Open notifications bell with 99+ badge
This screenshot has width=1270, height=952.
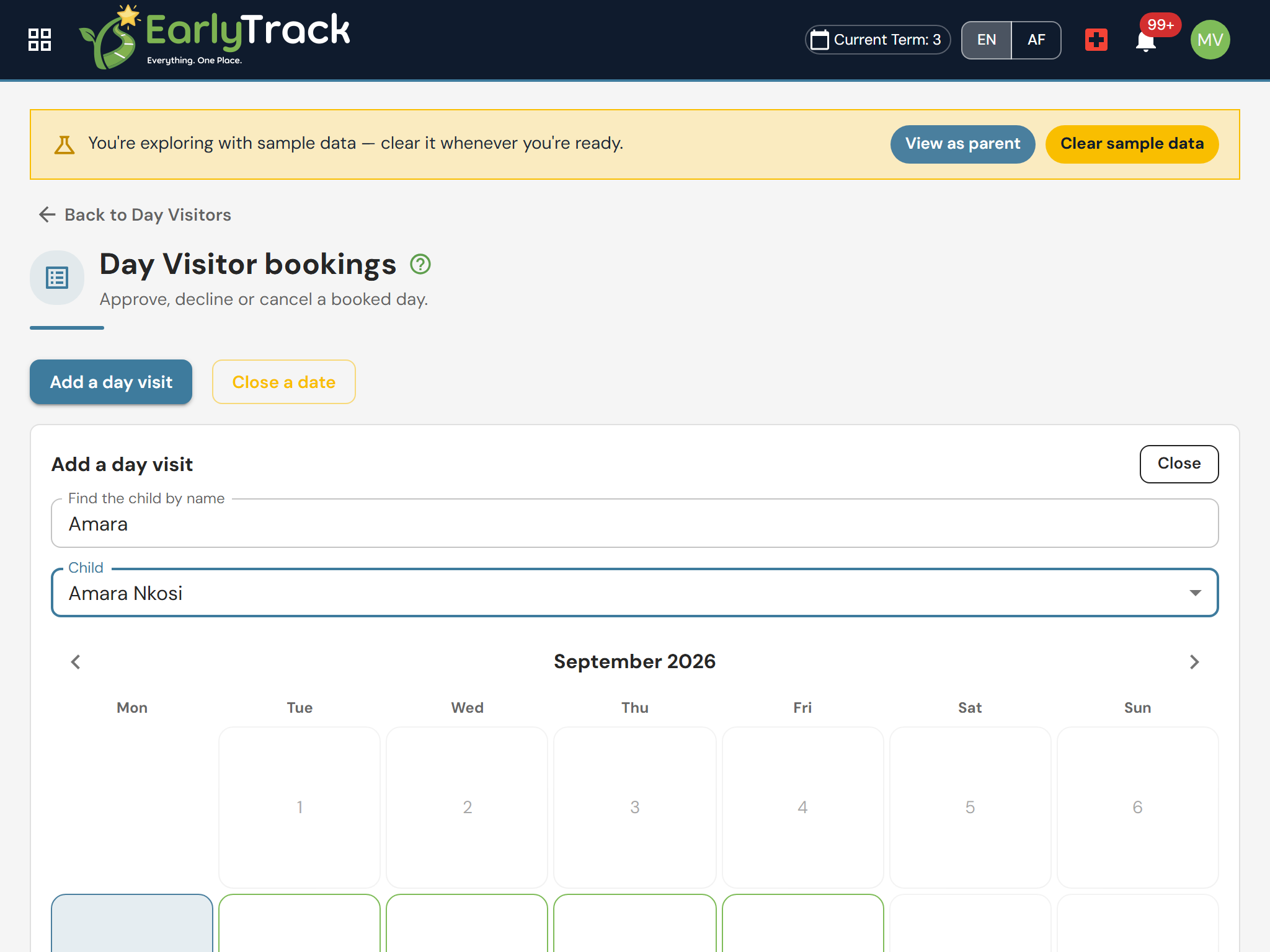(x=1146, y=41)
